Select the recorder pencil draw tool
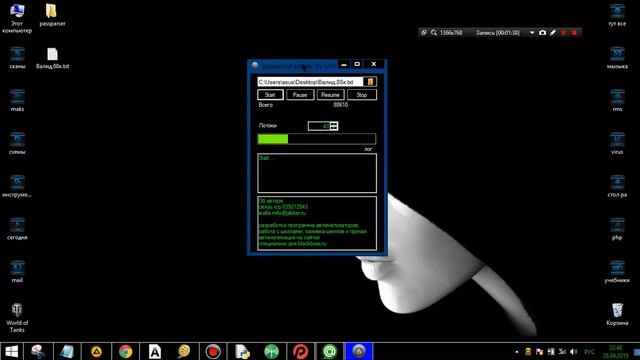 click(x=553, y=33)
